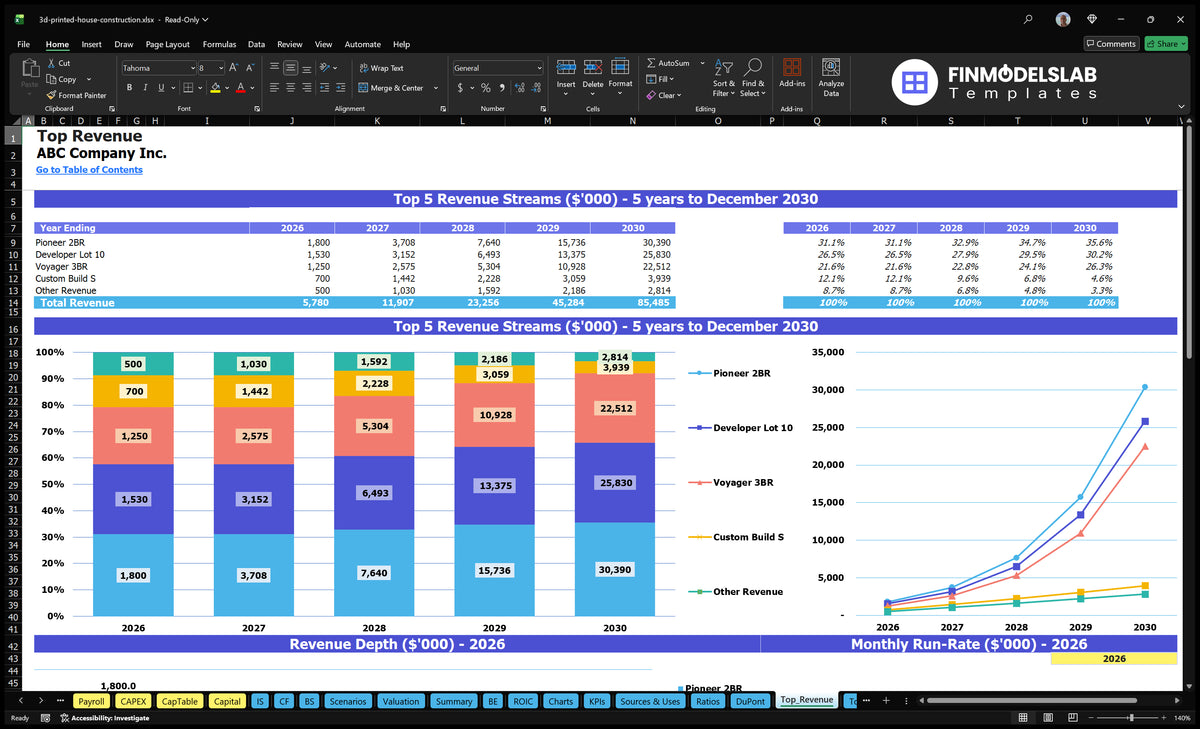Open the Formulas ribbon tab

[219, 44]
